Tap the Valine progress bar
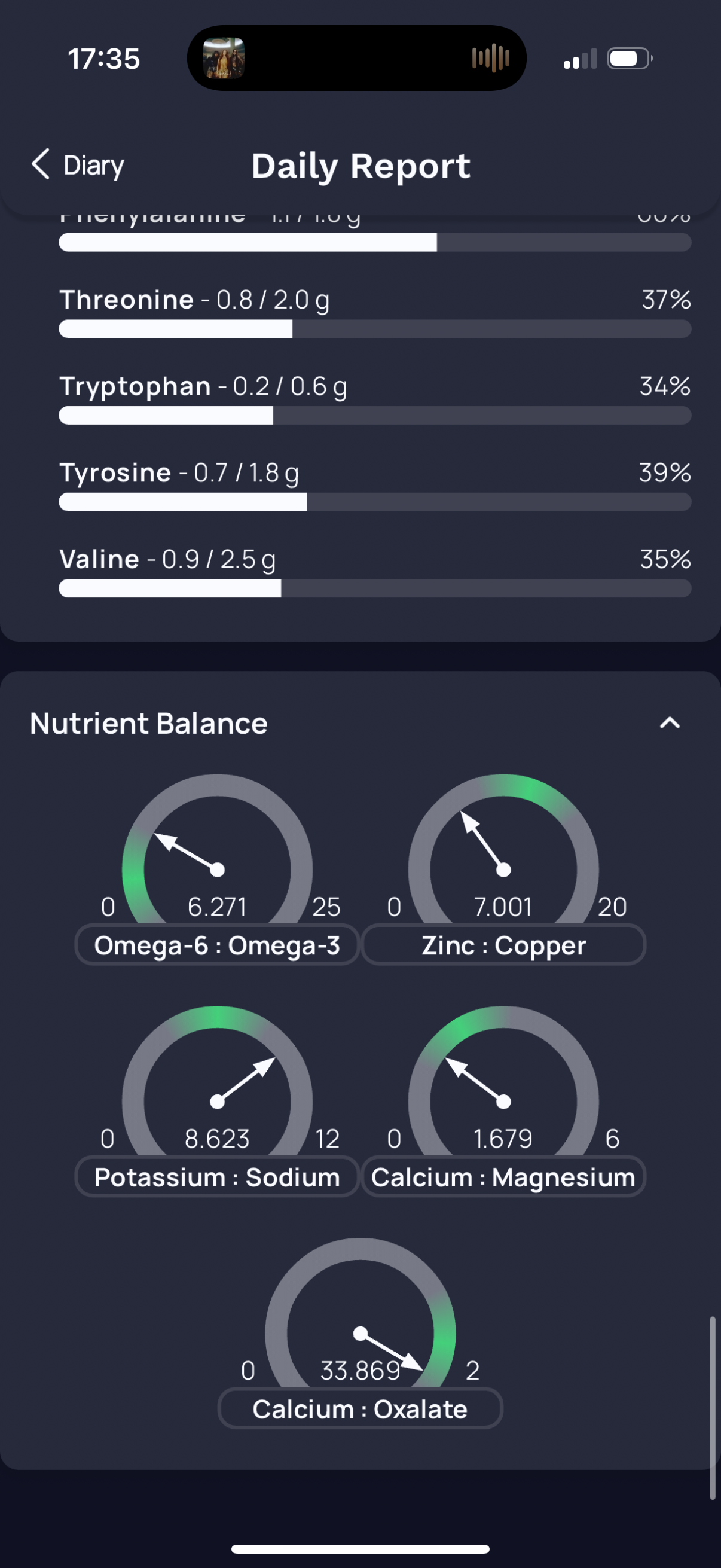 (375, 588)
